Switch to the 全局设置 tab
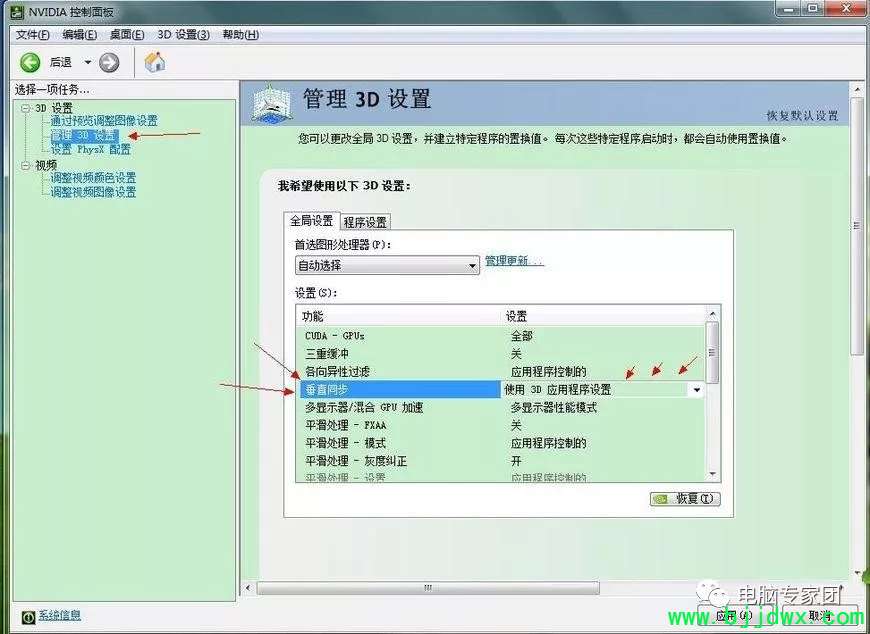This screenshot has height=634, width=870. (x=311, y=221)
